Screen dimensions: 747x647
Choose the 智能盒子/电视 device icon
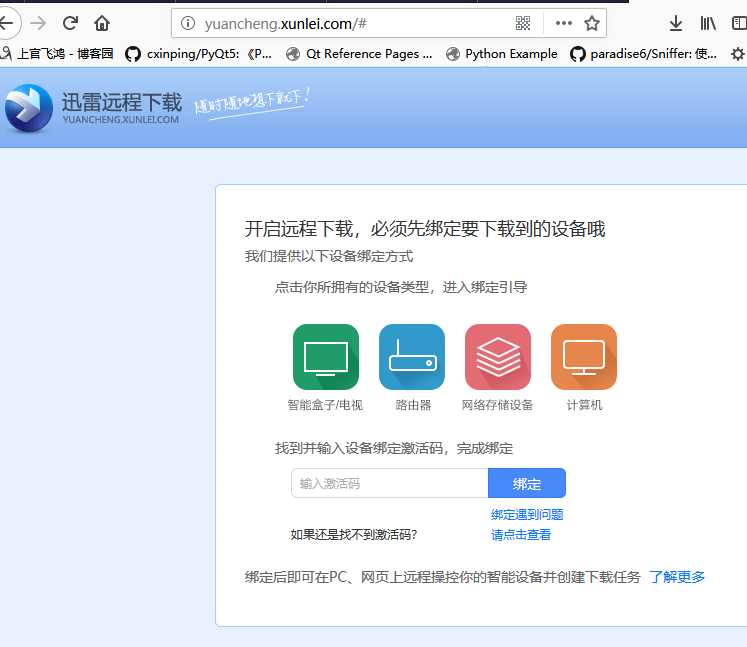[x=326, y=357]
